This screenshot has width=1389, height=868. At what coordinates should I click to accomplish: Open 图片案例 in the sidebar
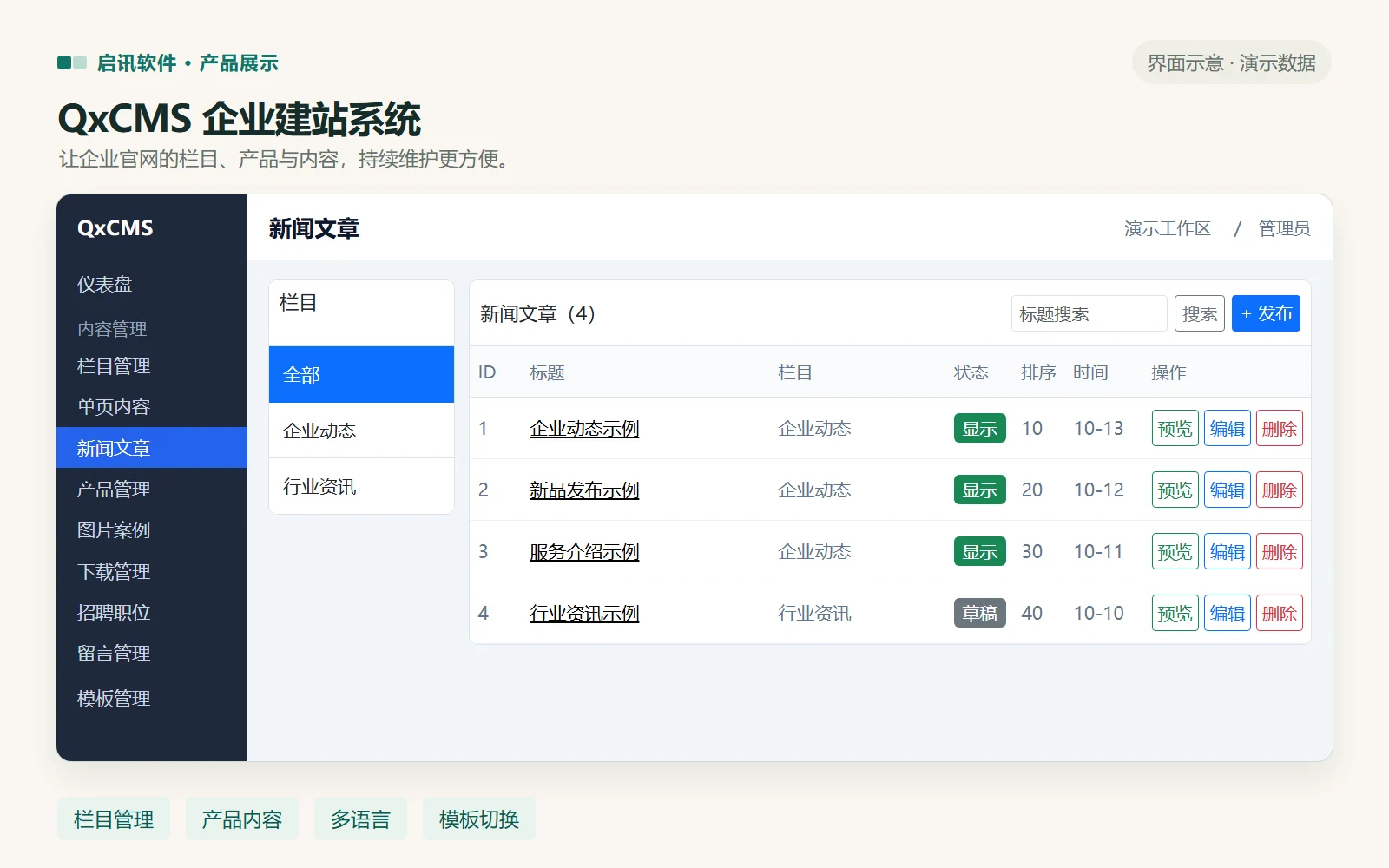coord(152,529)
